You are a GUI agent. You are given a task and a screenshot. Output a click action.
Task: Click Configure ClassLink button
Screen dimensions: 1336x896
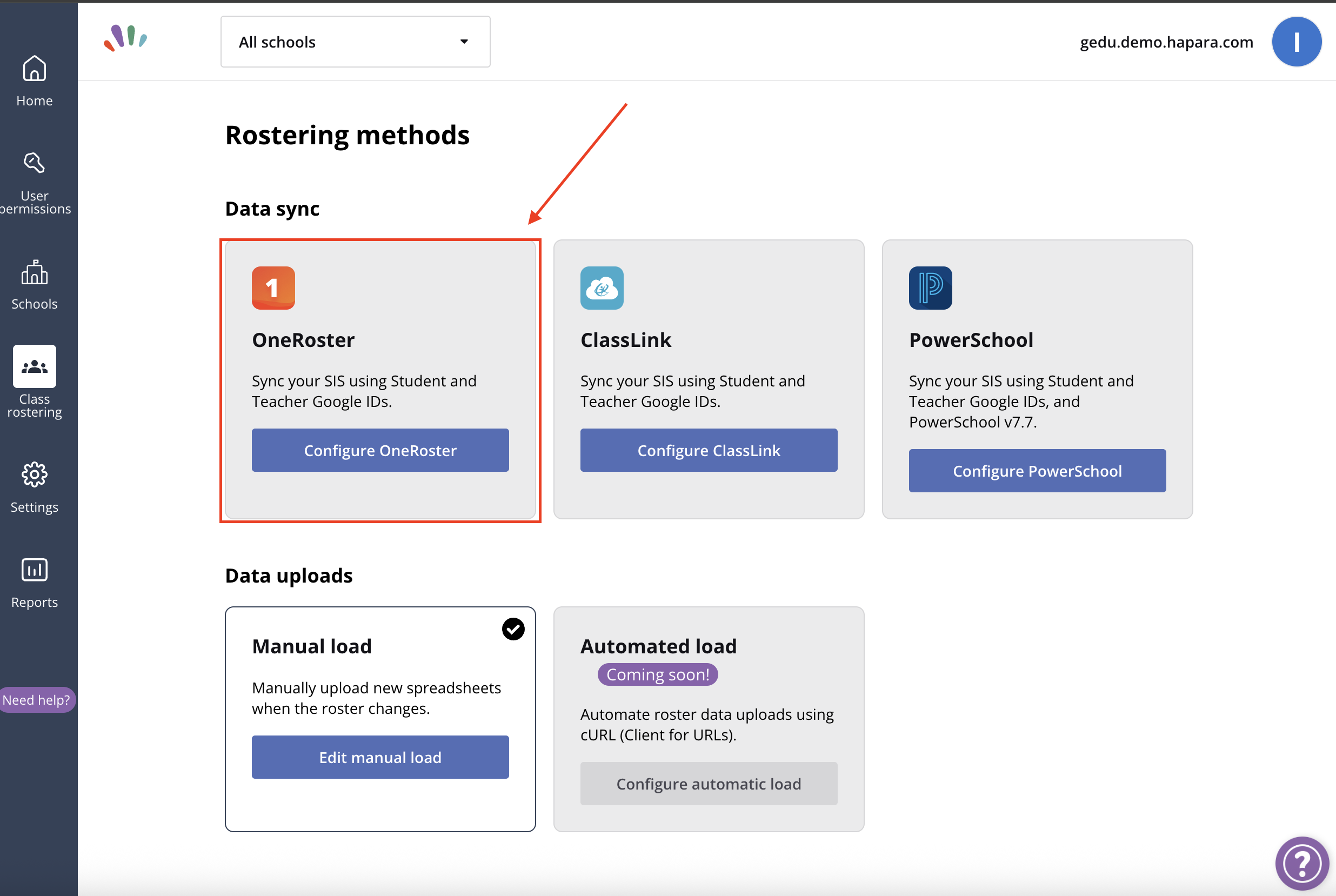[x=709, y=450]
